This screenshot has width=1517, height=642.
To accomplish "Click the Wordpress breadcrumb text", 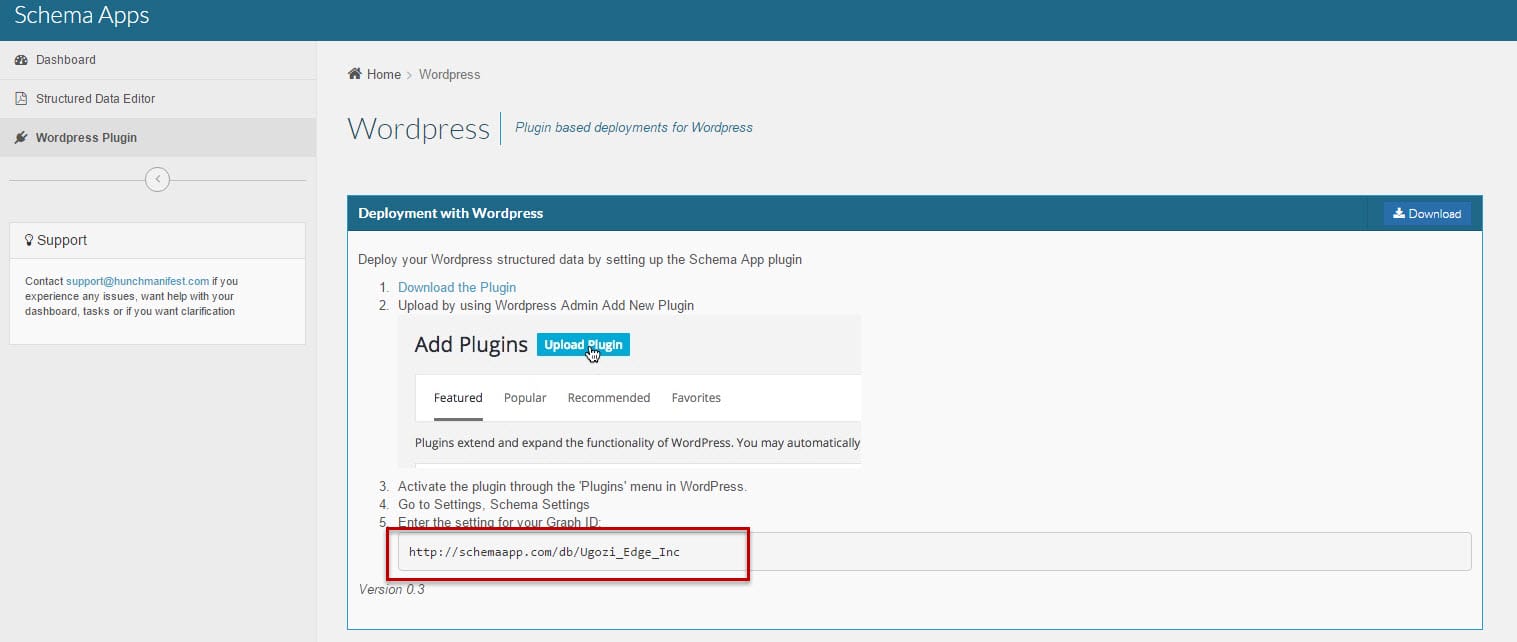I will (449, 75).
